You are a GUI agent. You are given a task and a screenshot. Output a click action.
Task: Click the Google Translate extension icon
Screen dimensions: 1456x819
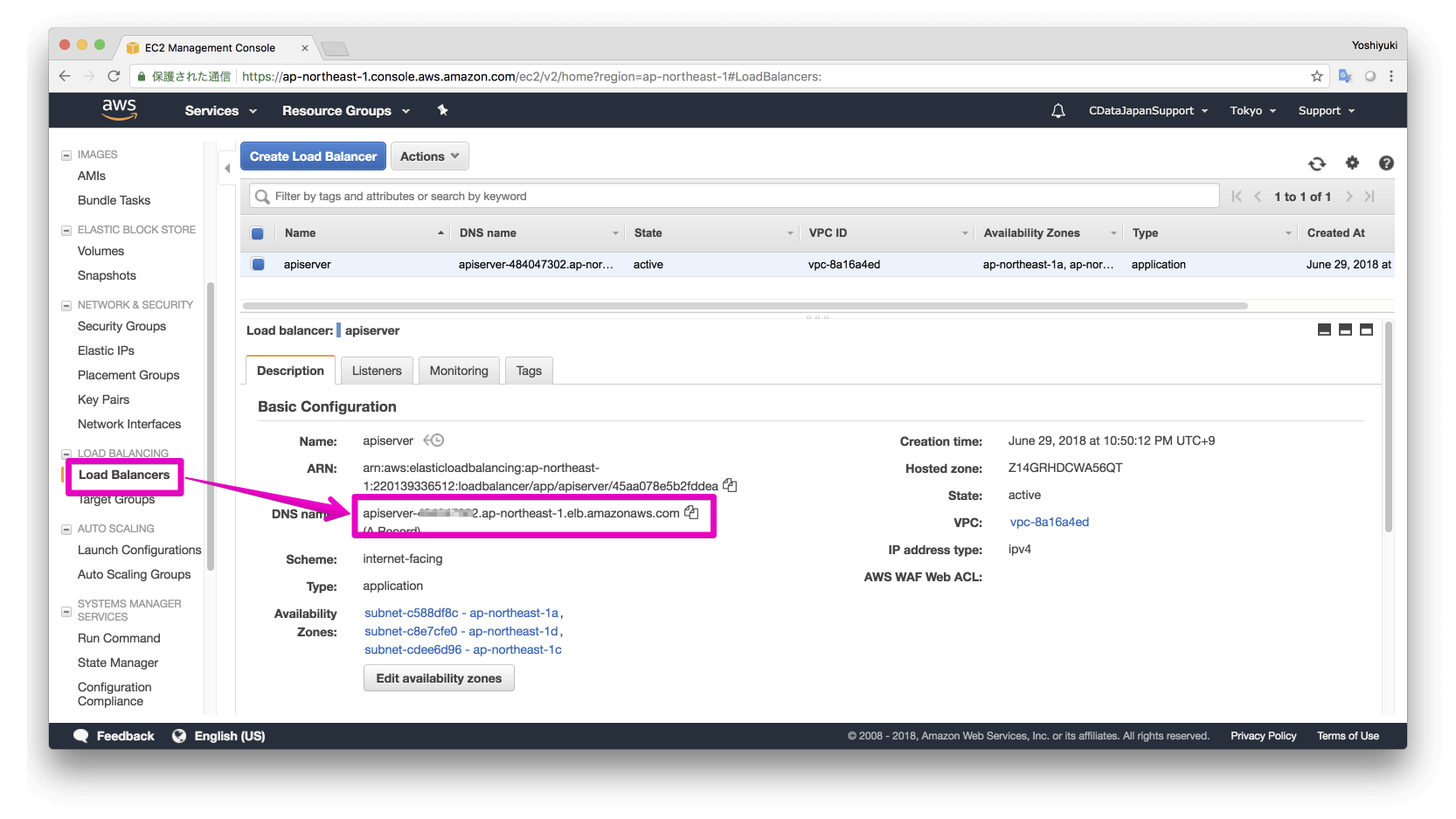point(1345,76)
